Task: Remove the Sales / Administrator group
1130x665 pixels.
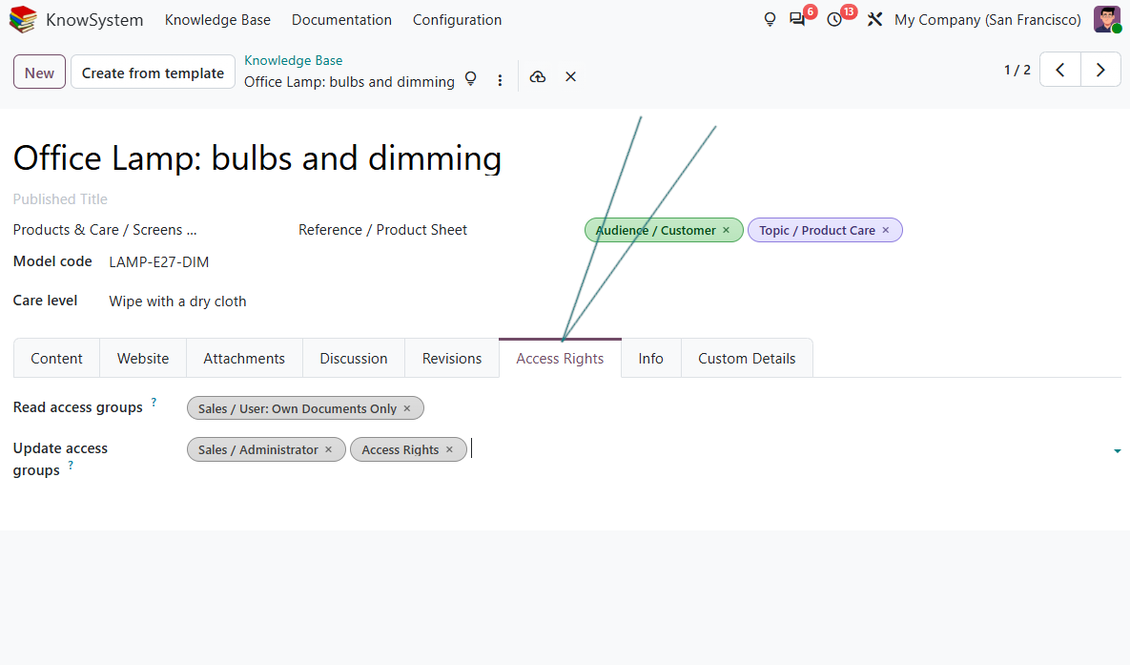Action: click(x=329, y=450)
